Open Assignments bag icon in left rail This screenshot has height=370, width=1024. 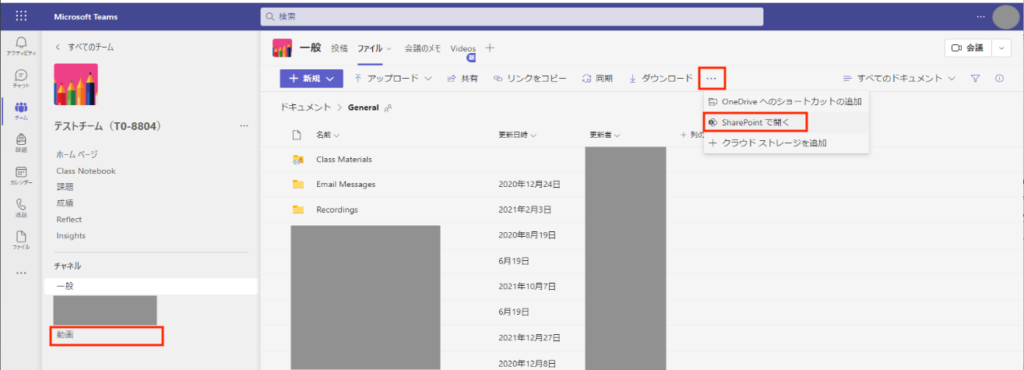[x=21, y=142]
